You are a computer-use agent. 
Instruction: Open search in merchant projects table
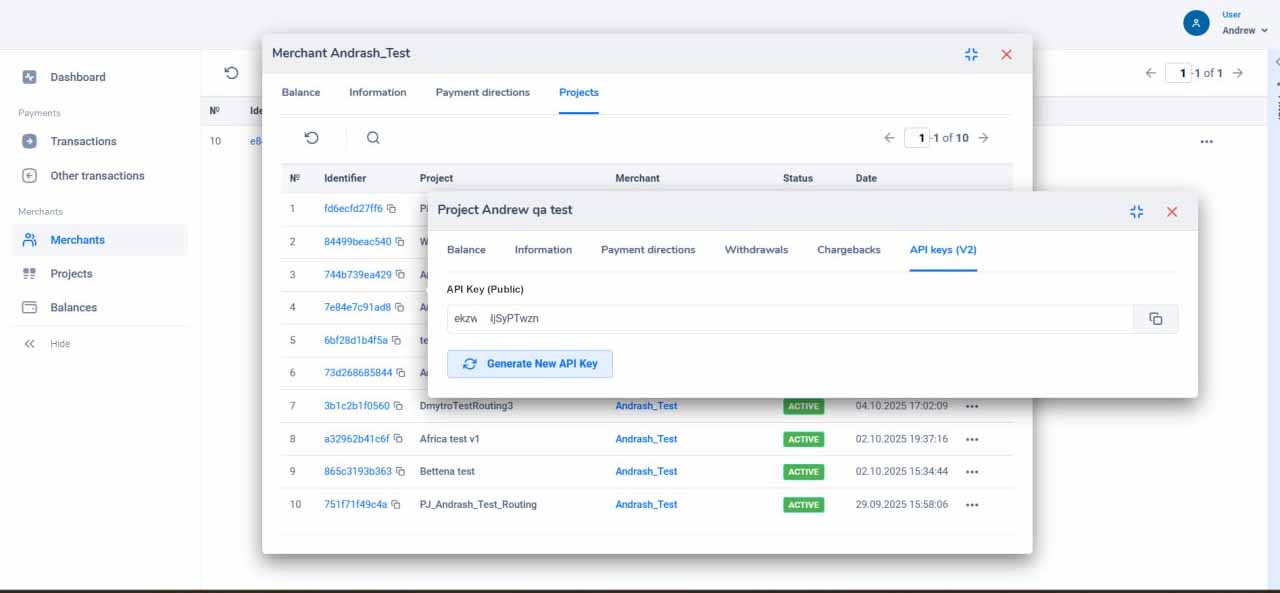(373, 138)
